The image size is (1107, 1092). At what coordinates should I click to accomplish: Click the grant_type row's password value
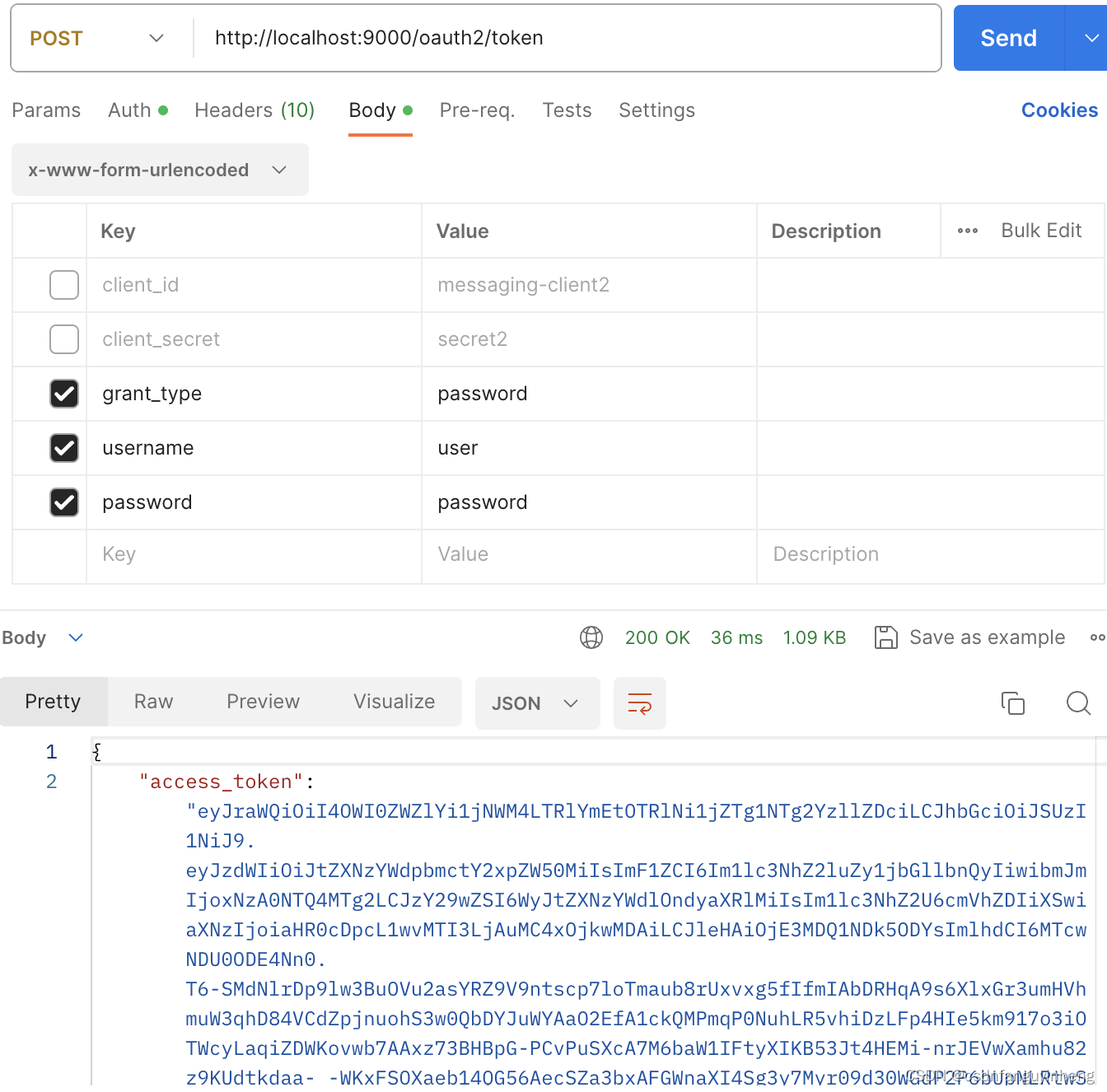(x=590, y=394)
